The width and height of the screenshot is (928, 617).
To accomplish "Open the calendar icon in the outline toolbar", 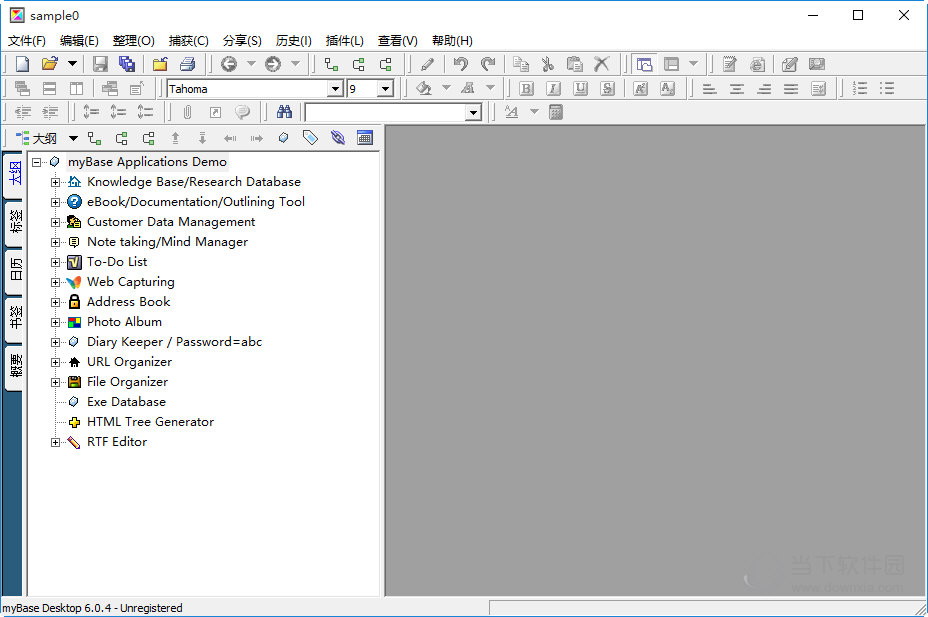I will 365,138.
